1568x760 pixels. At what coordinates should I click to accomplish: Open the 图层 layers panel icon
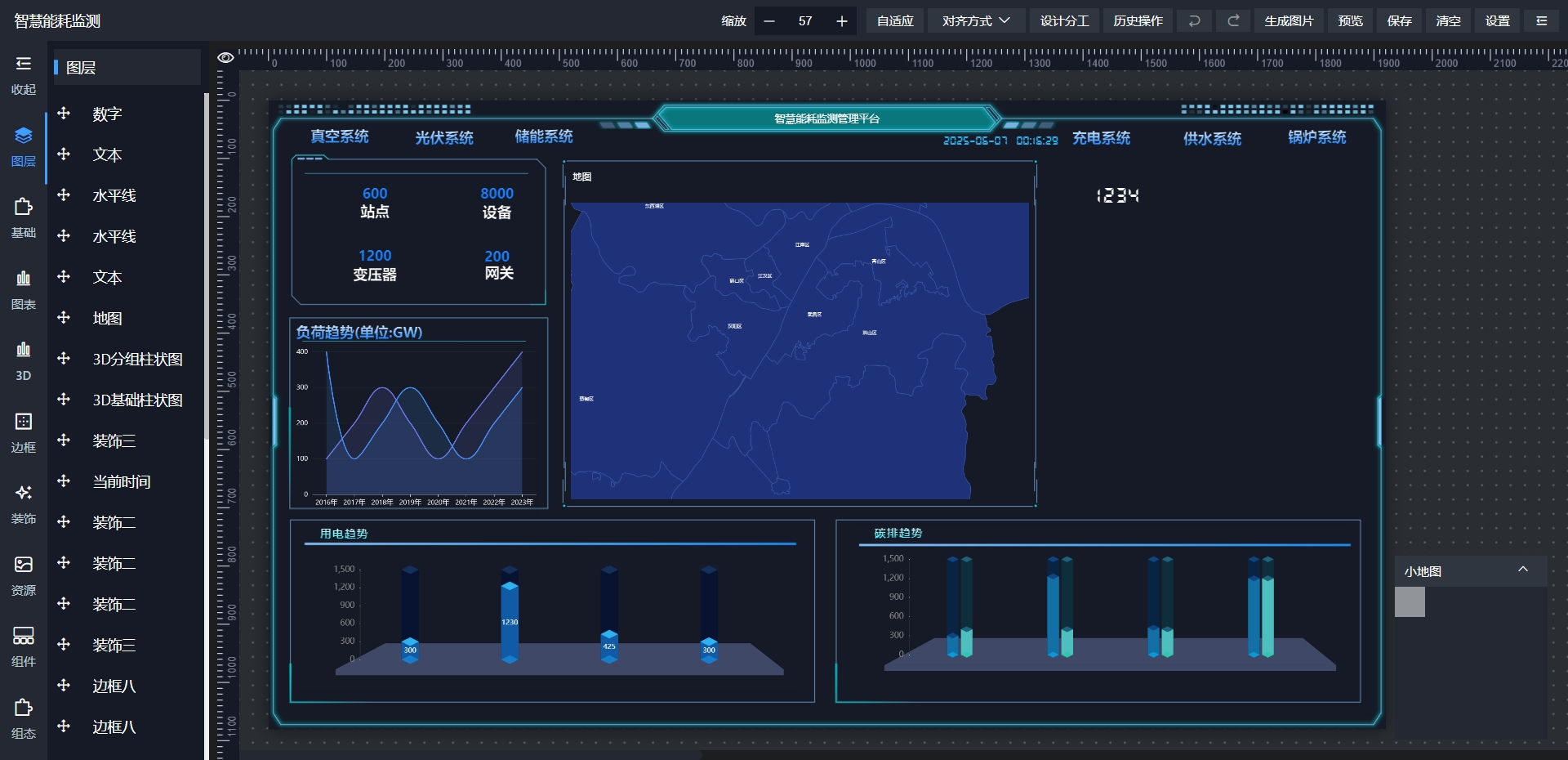click(x=23, y=136)
